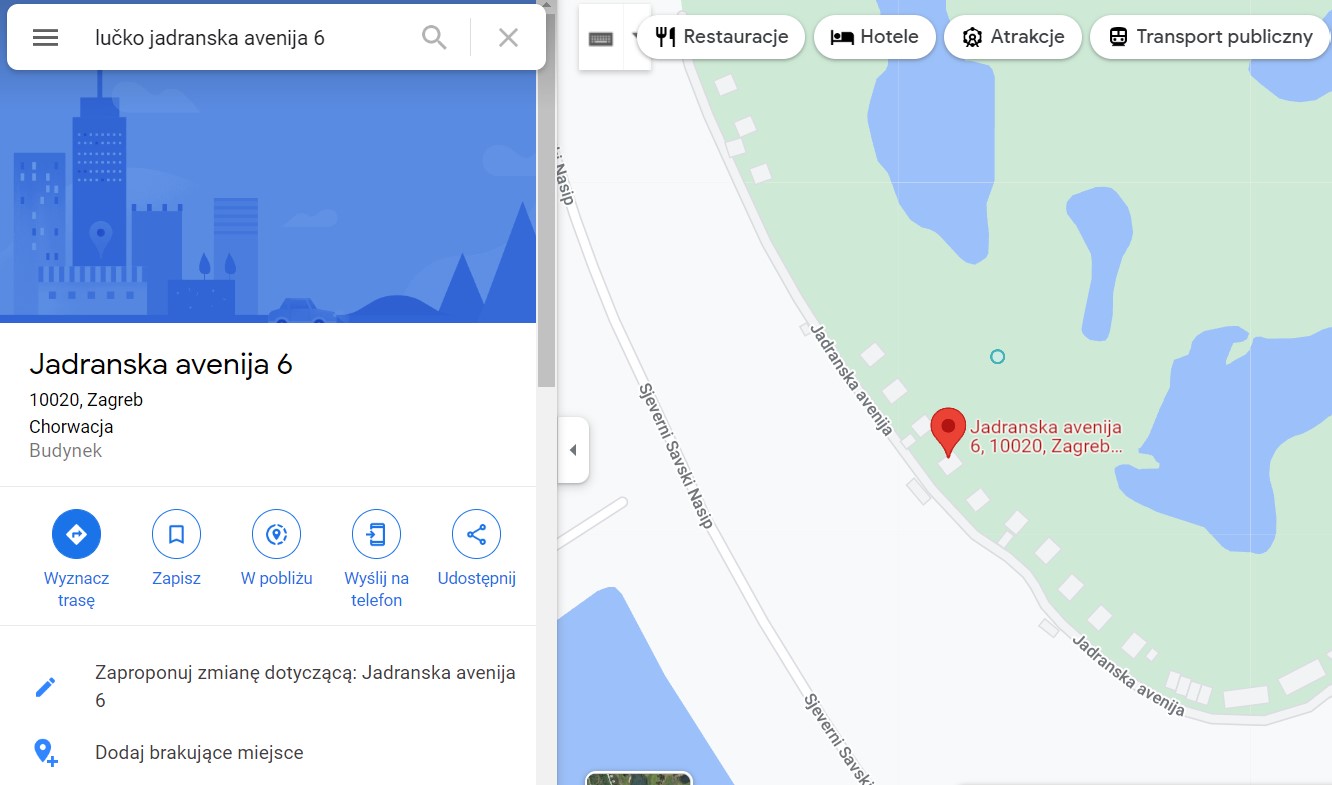This screenshot has height=785, width=1332.
Task: Select the Hotele filter chip
Action: pyautogui.click(x=874, y=37)
